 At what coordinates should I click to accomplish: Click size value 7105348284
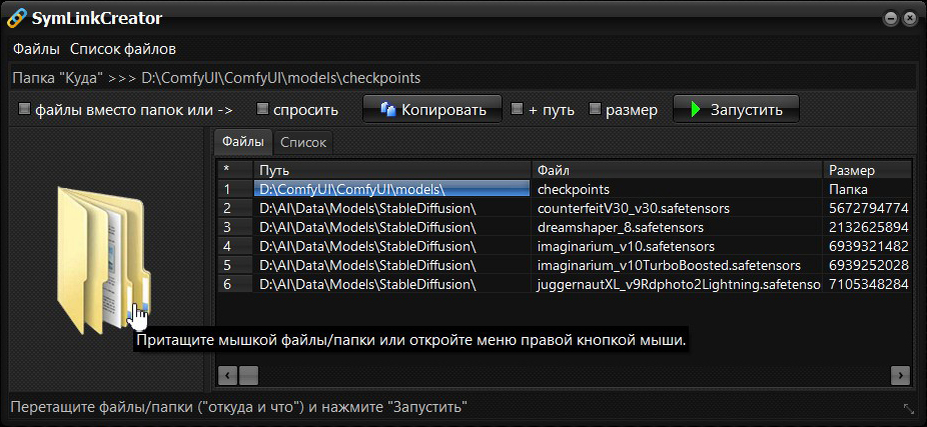867,284
